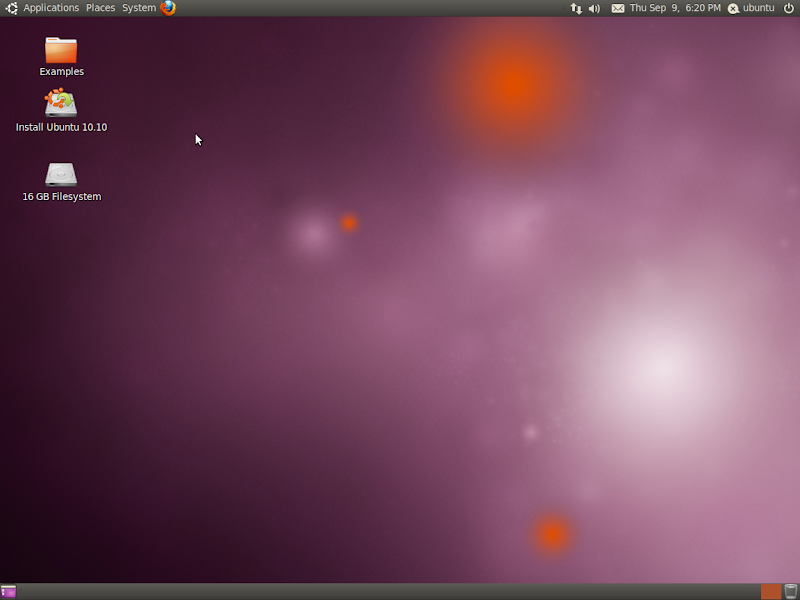Click the Show Desktop button in bottom panel
Screen dimensions: 800x600
coord(9,591)
